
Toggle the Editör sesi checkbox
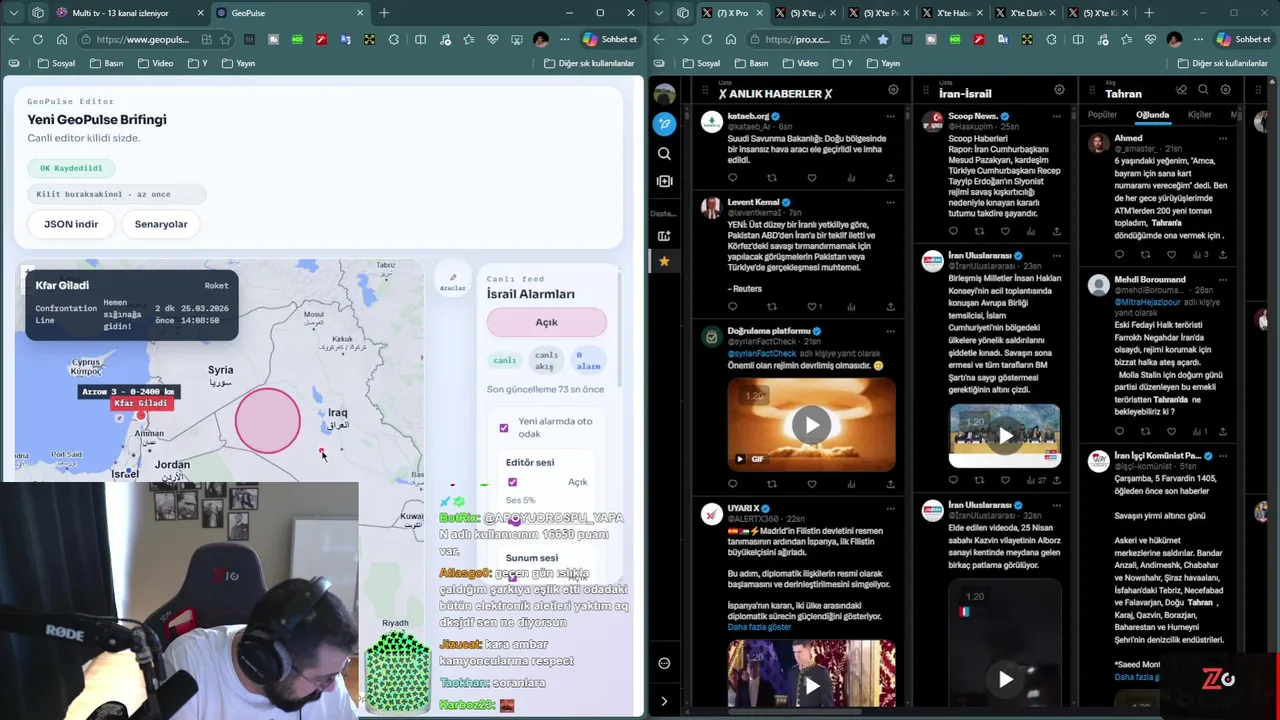tap(513, 482)
